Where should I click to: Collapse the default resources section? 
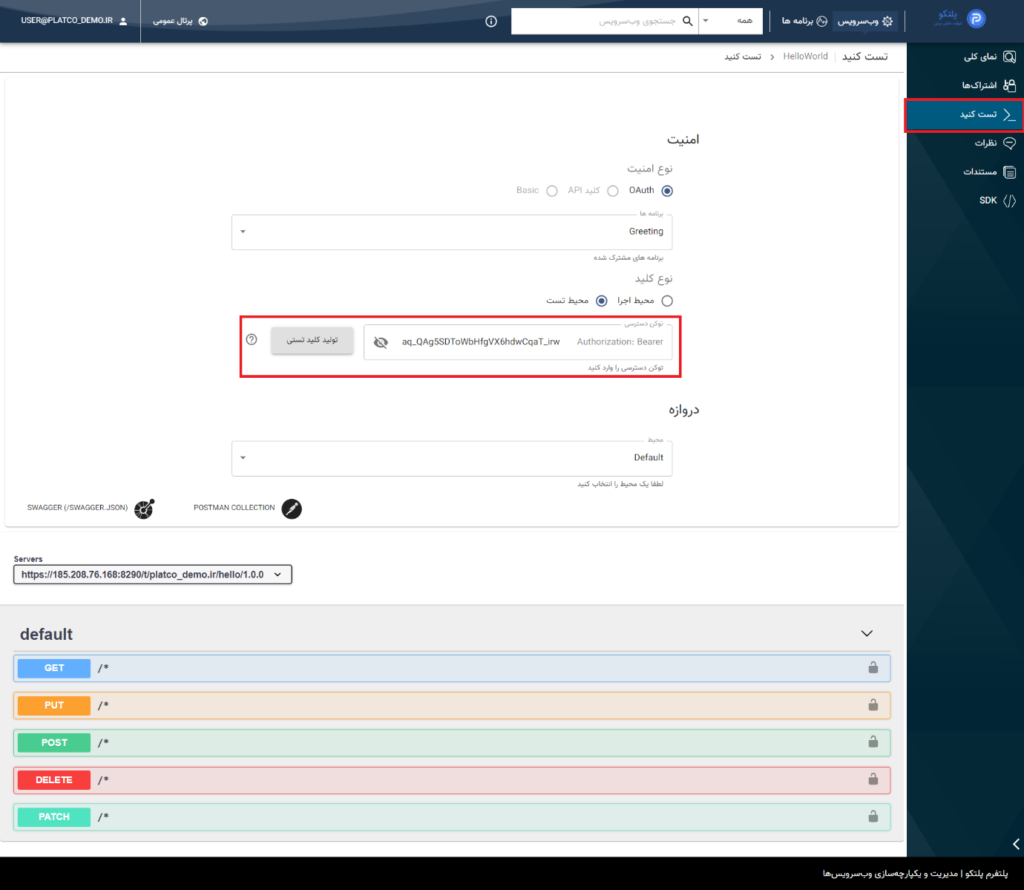tap(867, 633)
